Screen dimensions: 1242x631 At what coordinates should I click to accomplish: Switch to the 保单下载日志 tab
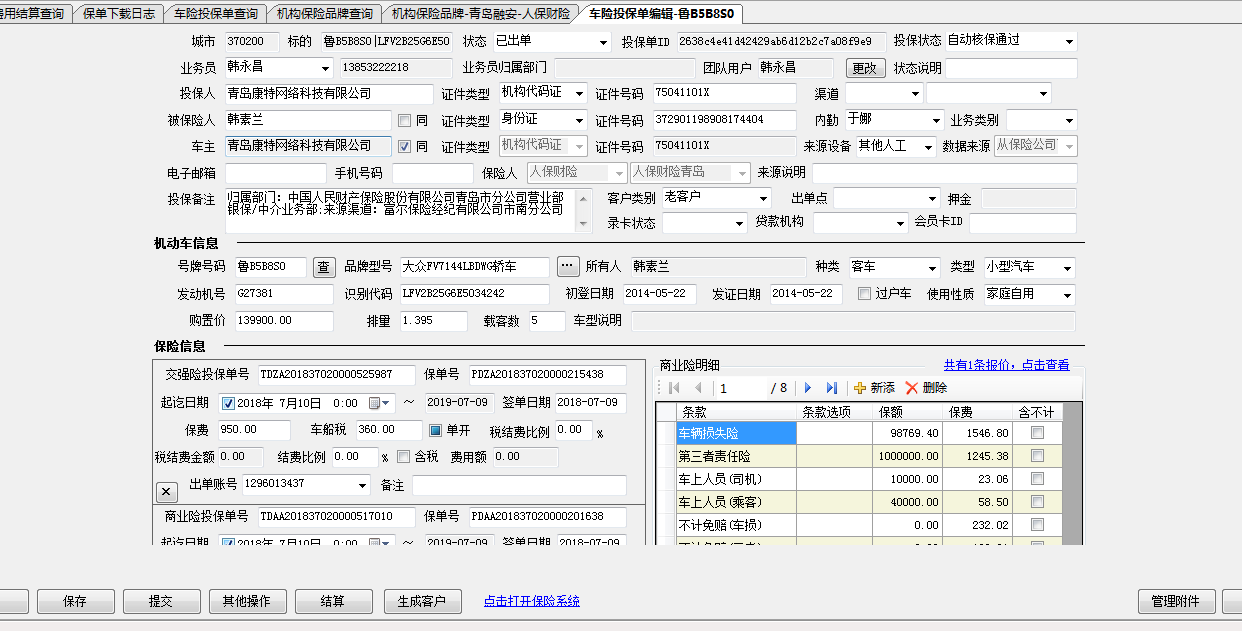[x=118, y=14]
